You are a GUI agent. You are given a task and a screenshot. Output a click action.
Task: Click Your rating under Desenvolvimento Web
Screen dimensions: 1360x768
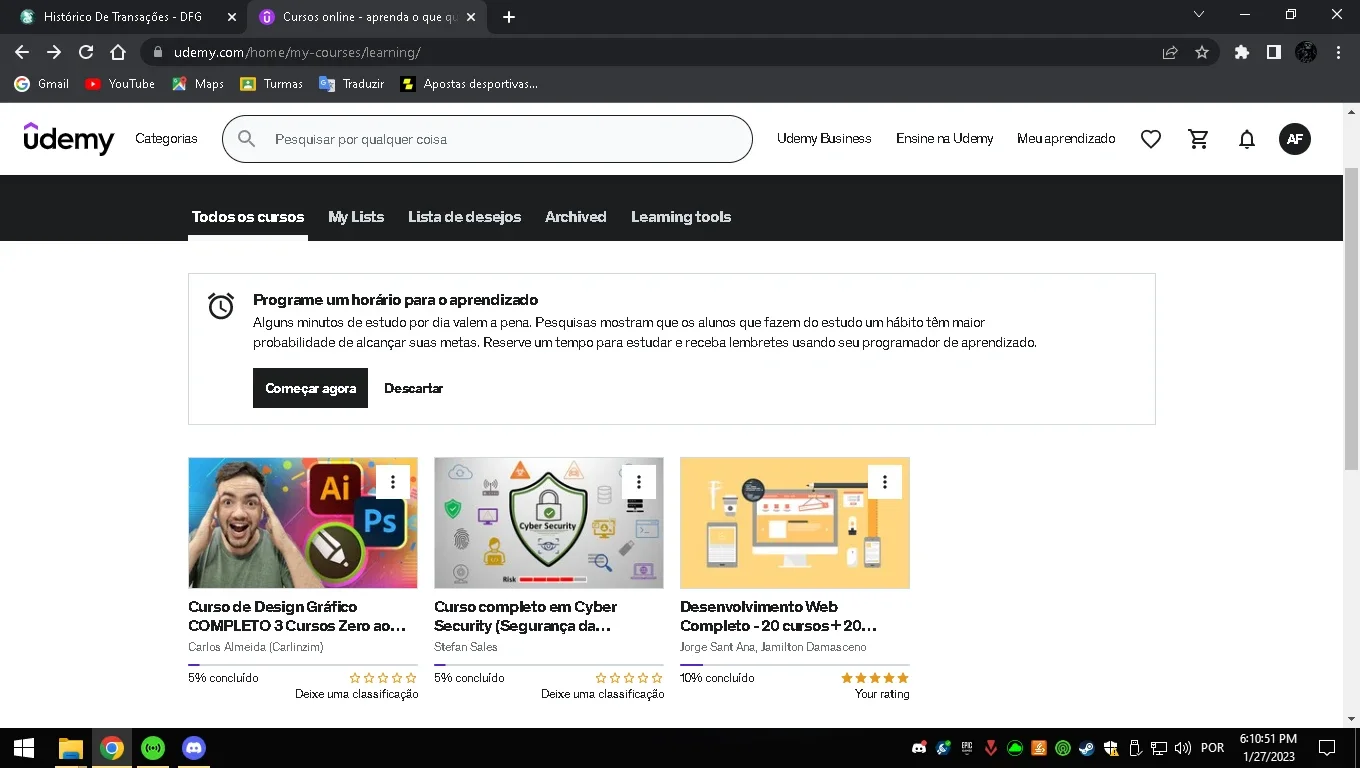[x=882, y=694]
